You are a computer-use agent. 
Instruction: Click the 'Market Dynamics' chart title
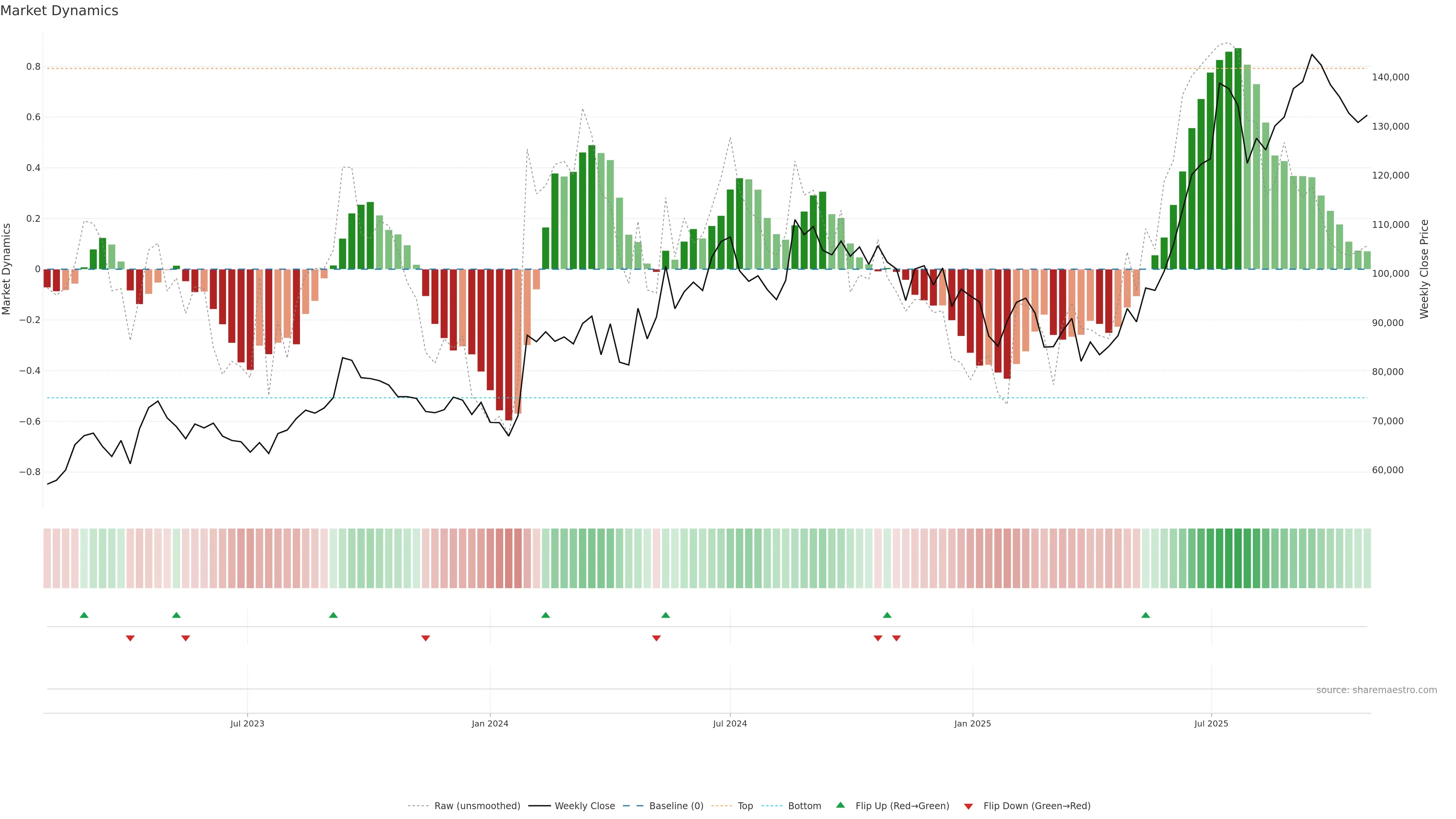60,11
